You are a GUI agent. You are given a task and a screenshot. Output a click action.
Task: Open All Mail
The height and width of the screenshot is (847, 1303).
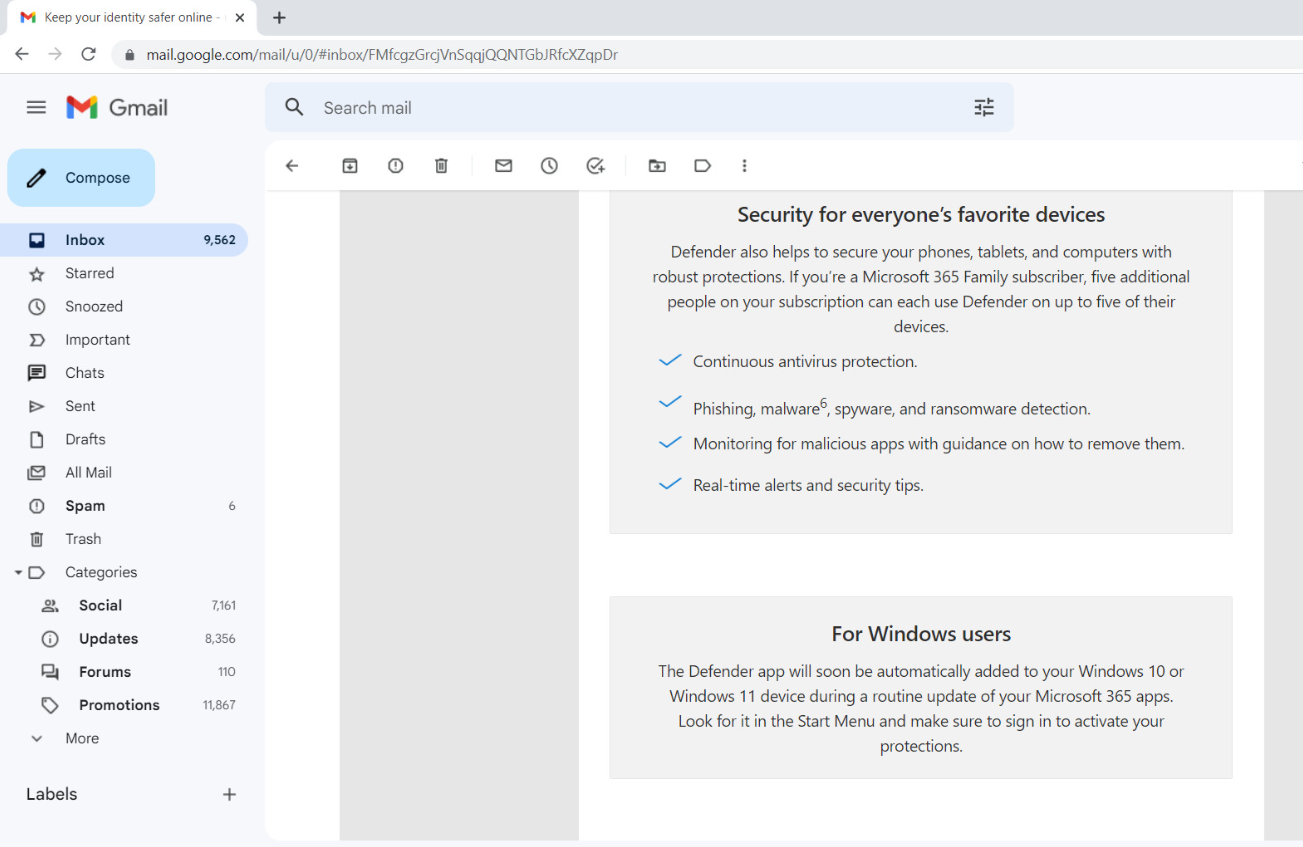124,472
